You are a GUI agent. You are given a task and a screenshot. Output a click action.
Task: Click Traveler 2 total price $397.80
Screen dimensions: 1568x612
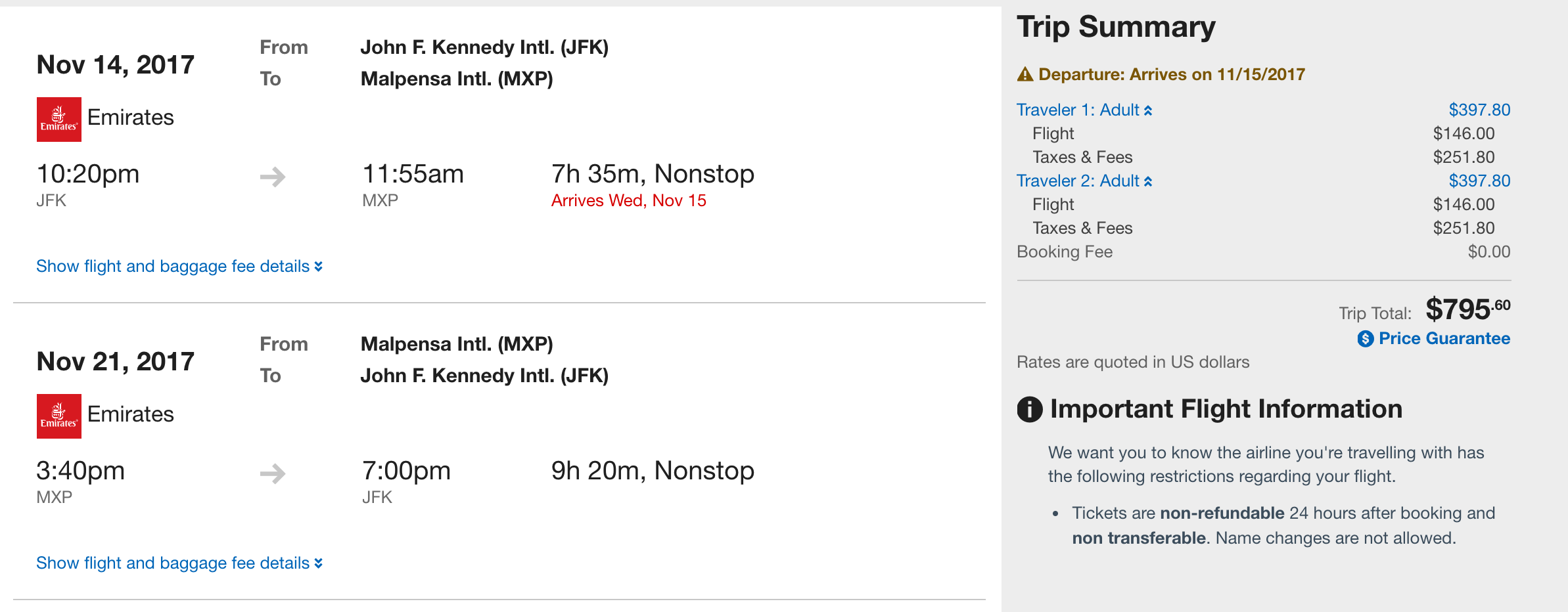click(1479, 181)
